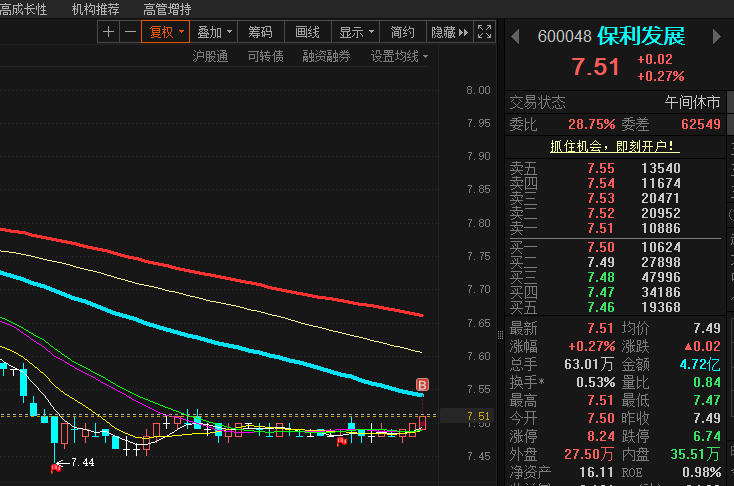Click 筹码 toolbar button
This screenshot has width=734, height=486.
coord(260,32)
